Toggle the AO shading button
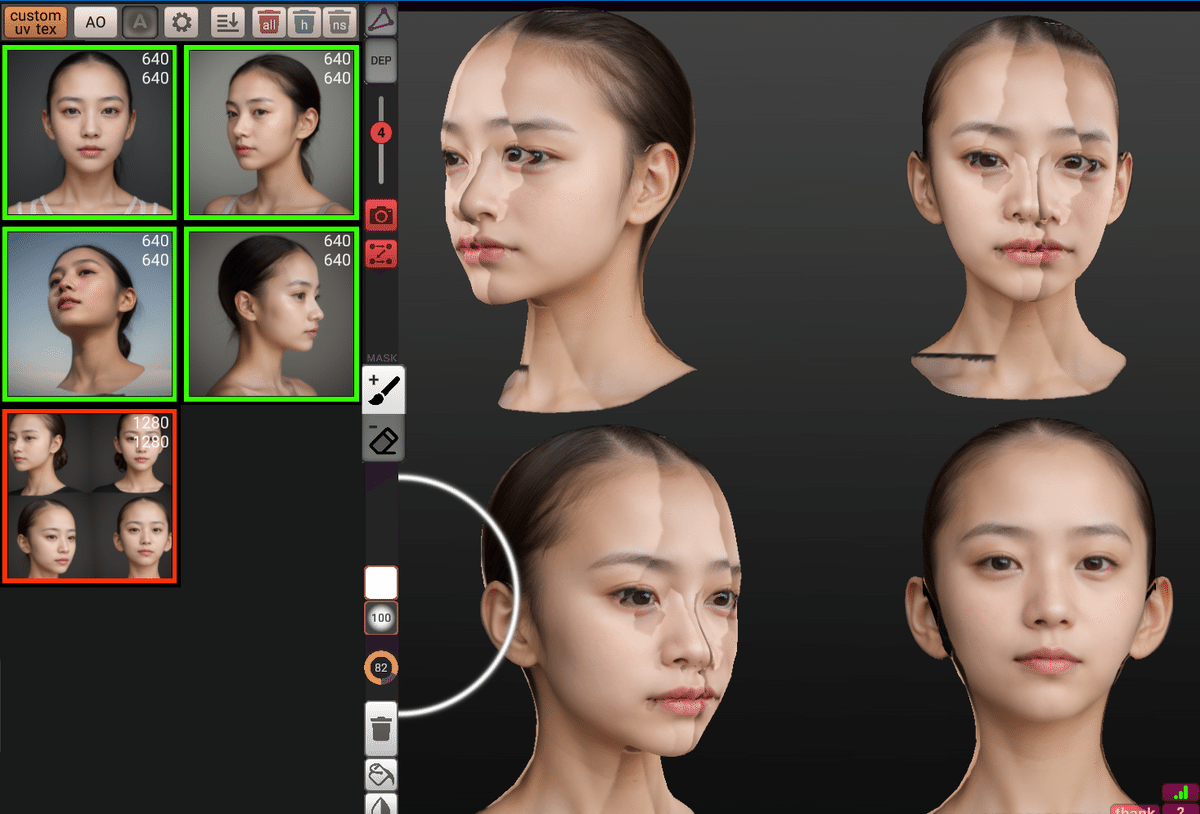 pos(95,21)
